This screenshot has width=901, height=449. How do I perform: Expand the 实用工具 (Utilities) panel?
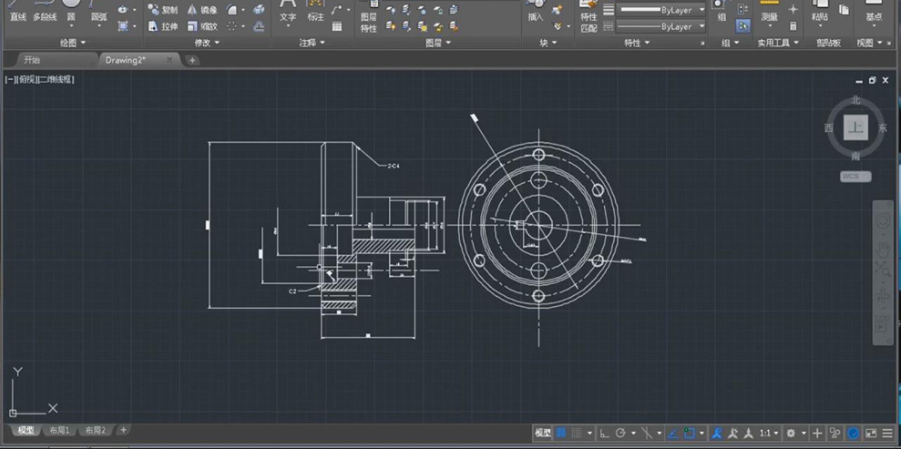tap(778, 43)
